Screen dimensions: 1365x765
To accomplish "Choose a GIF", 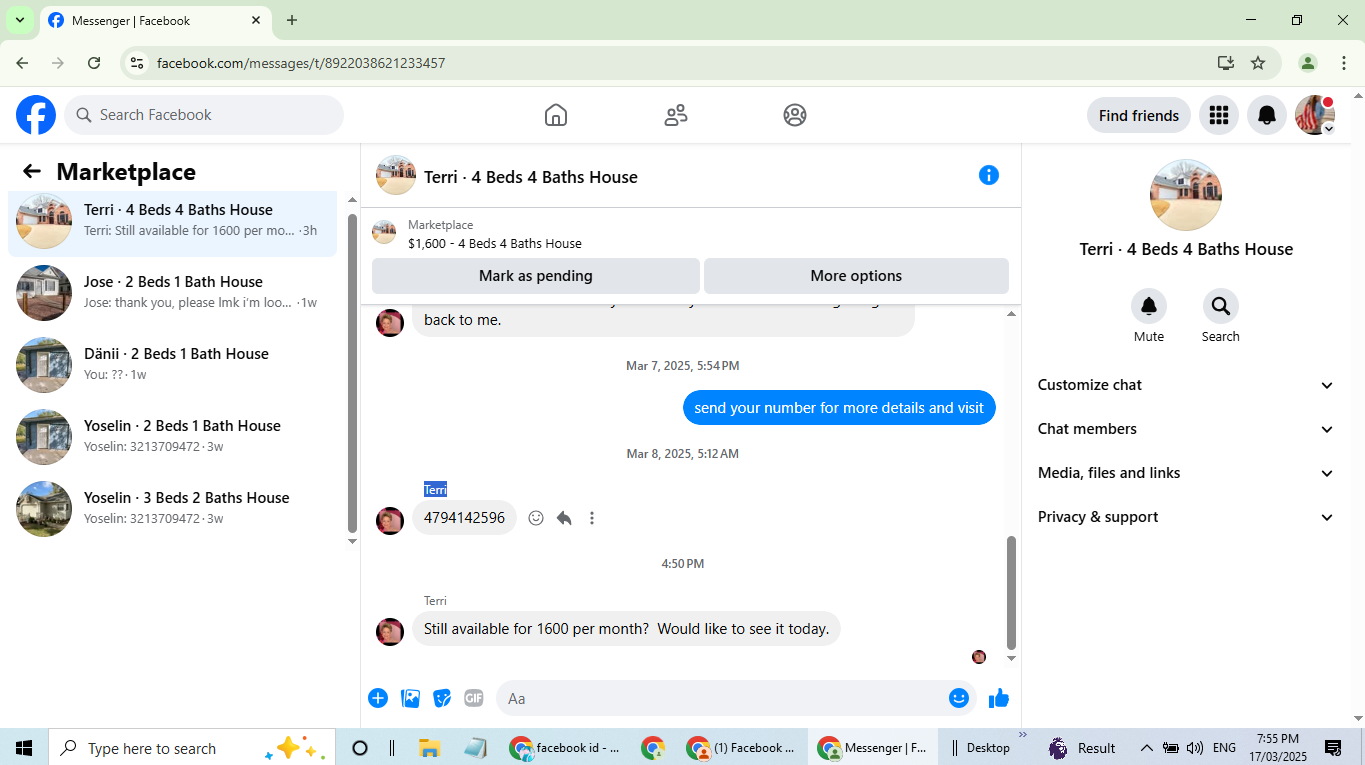I will tap(474, 698).
